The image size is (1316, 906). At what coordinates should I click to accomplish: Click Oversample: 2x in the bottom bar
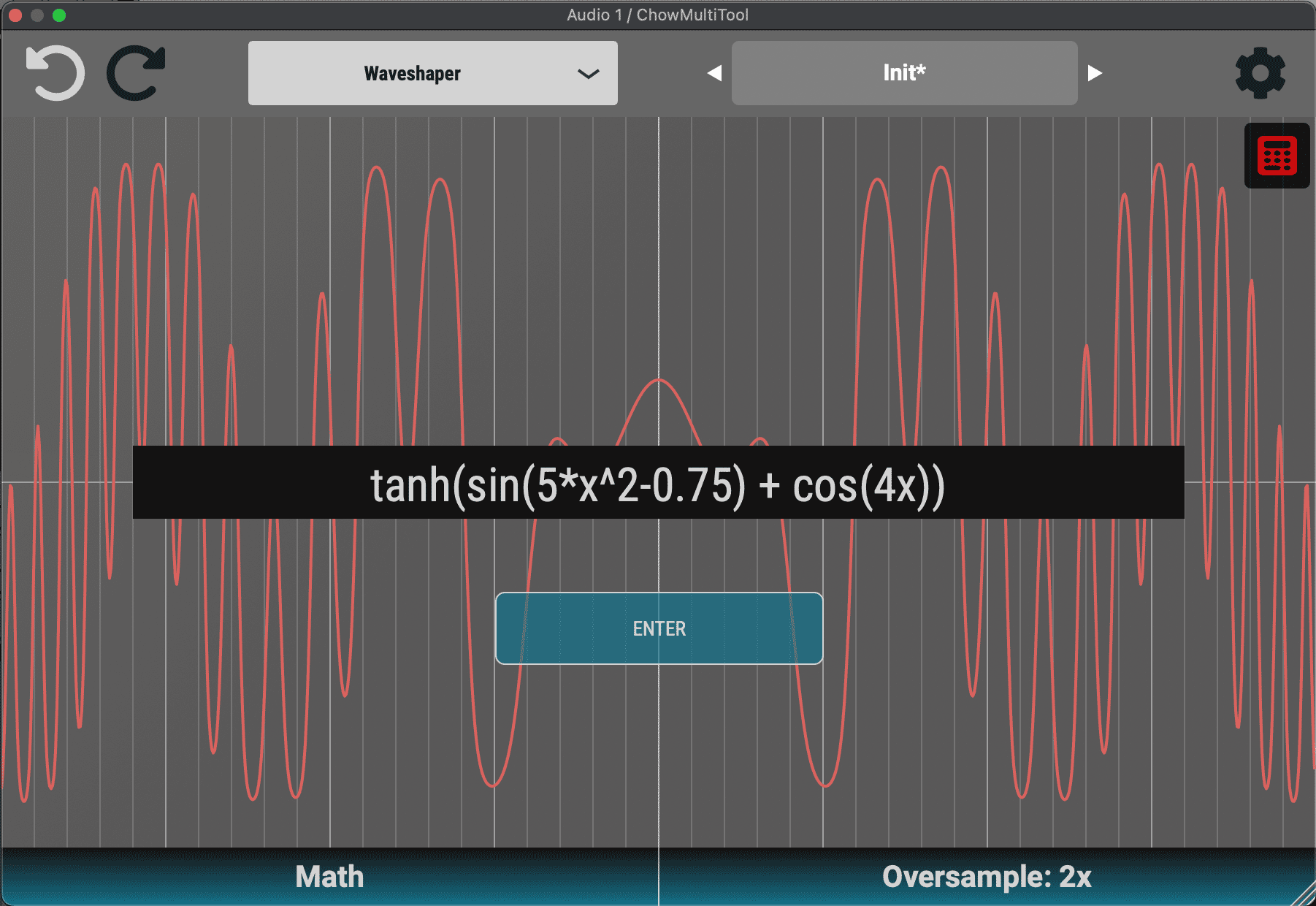click(x=986, y=876)
